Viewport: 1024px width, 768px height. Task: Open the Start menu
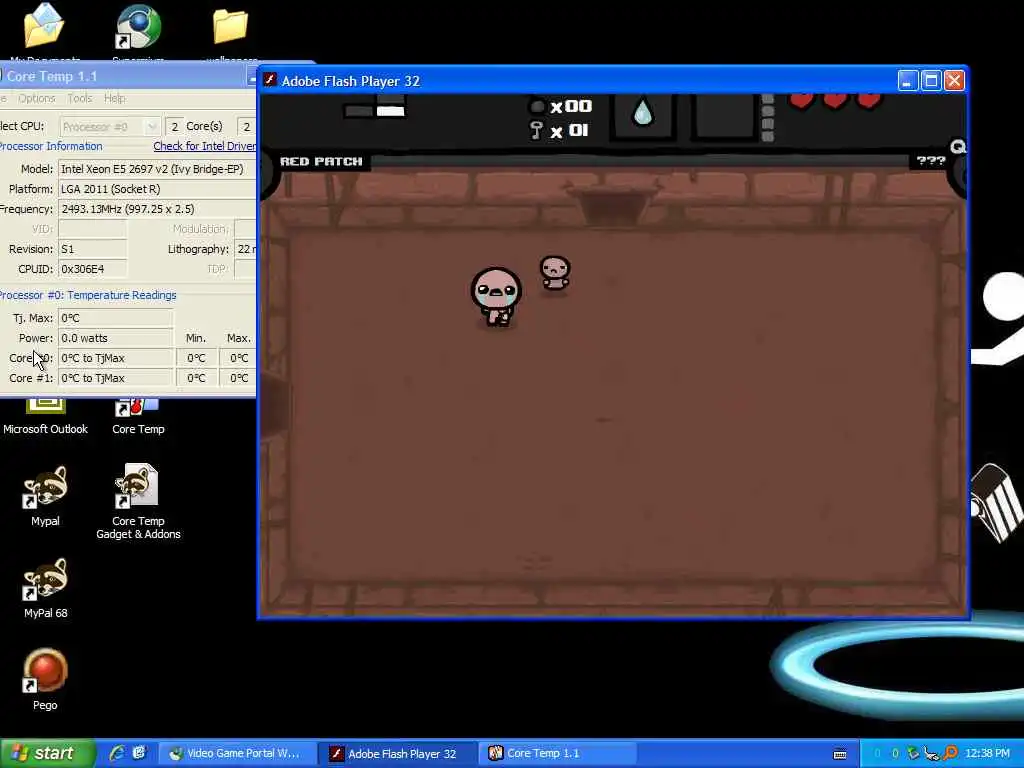click(x=48, y=753)
